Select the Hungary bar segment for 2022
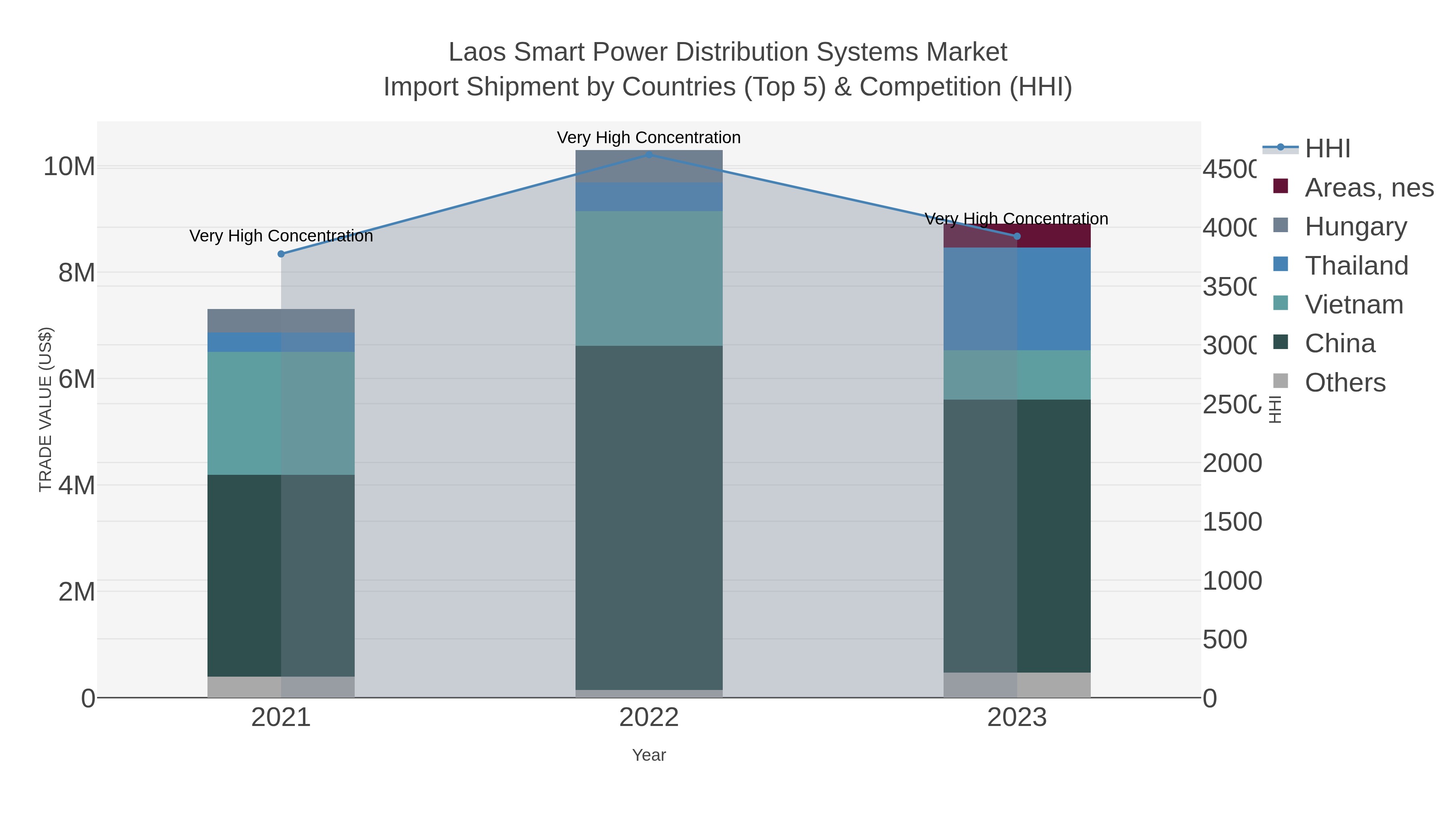The width and height of the screenshot is (1456, 819). point(649,166)
